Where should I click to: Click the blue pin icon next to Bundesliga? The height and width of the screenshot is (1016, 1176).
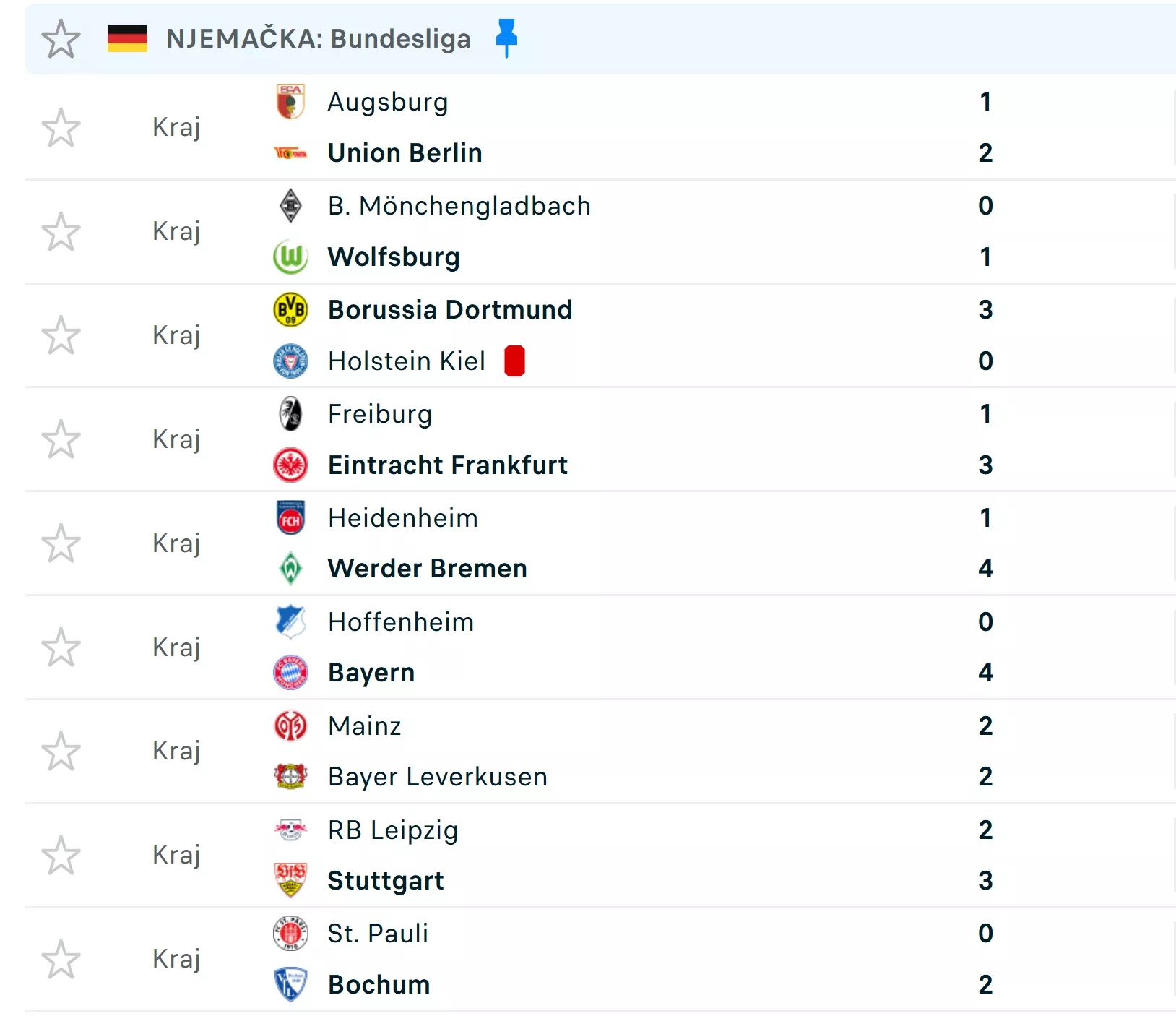(506, 37)
